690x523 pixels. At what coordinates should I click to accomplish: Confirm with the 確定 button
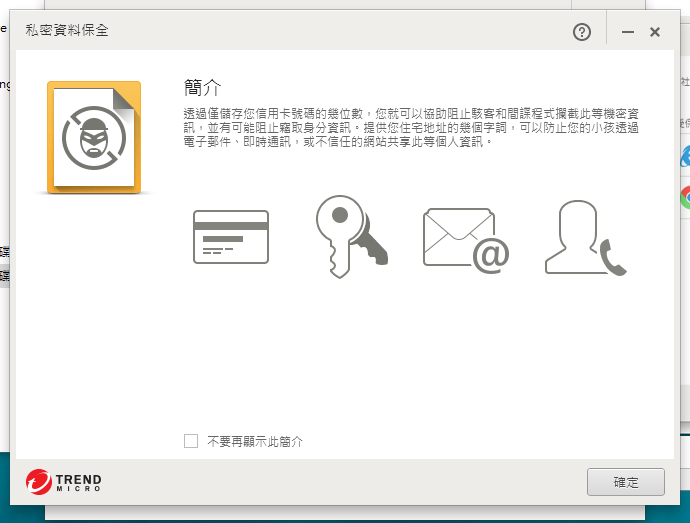point(626,482)
